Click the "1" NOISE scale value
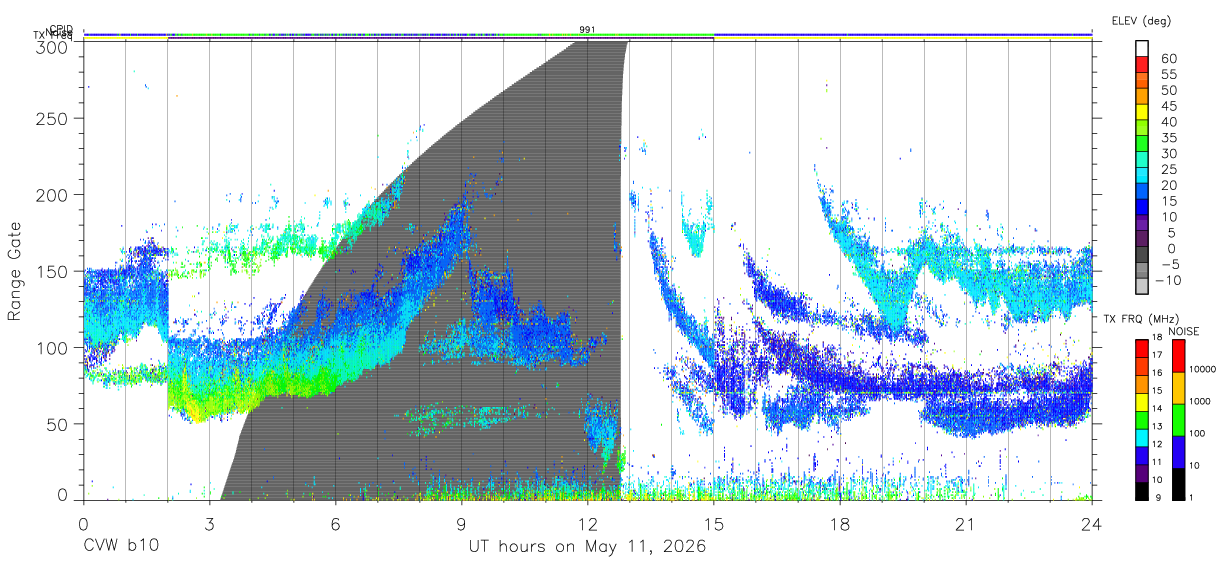The image size is (1228, 567). 1190,498
